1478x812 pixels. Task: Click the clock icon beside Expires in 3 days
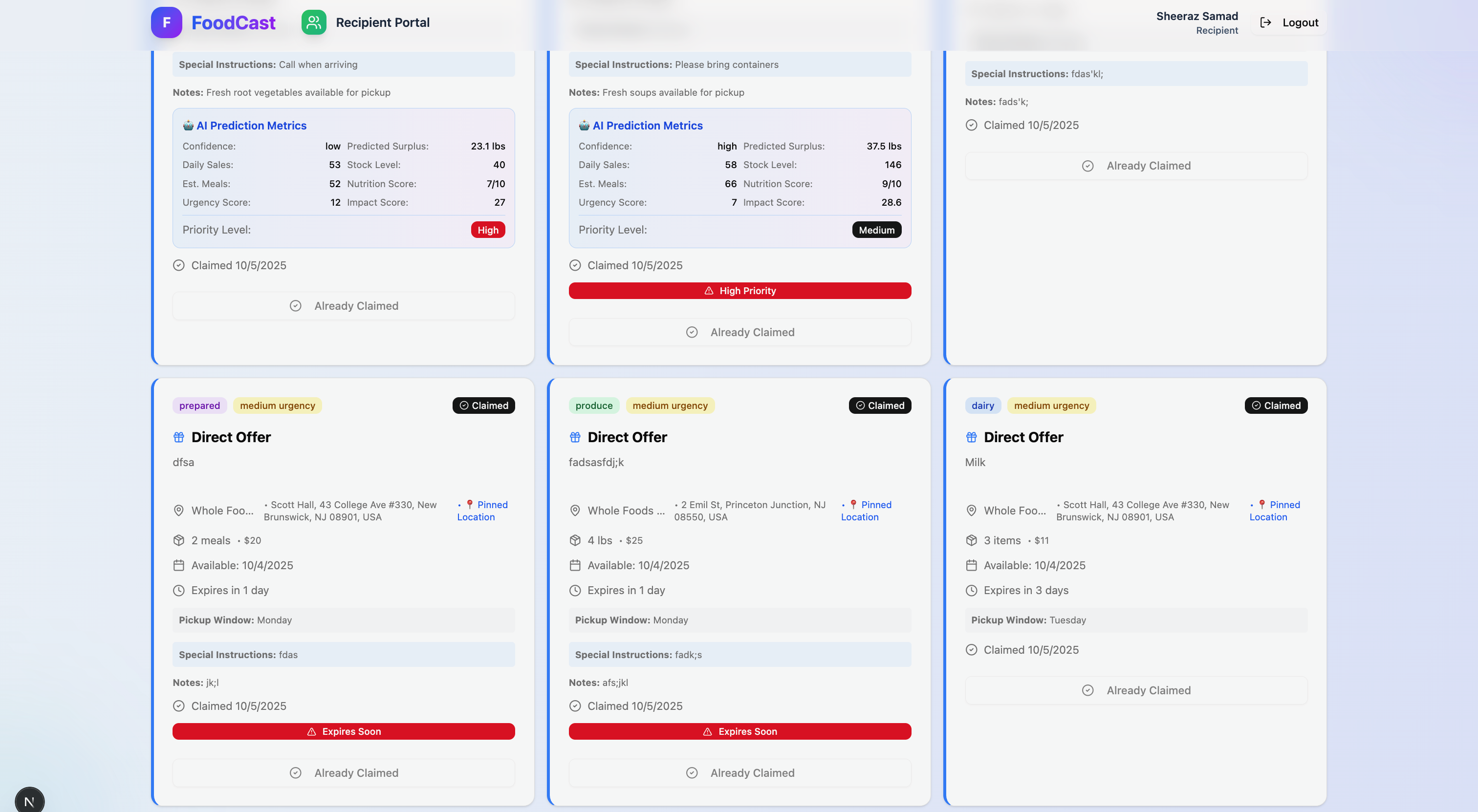pos(971,590)
